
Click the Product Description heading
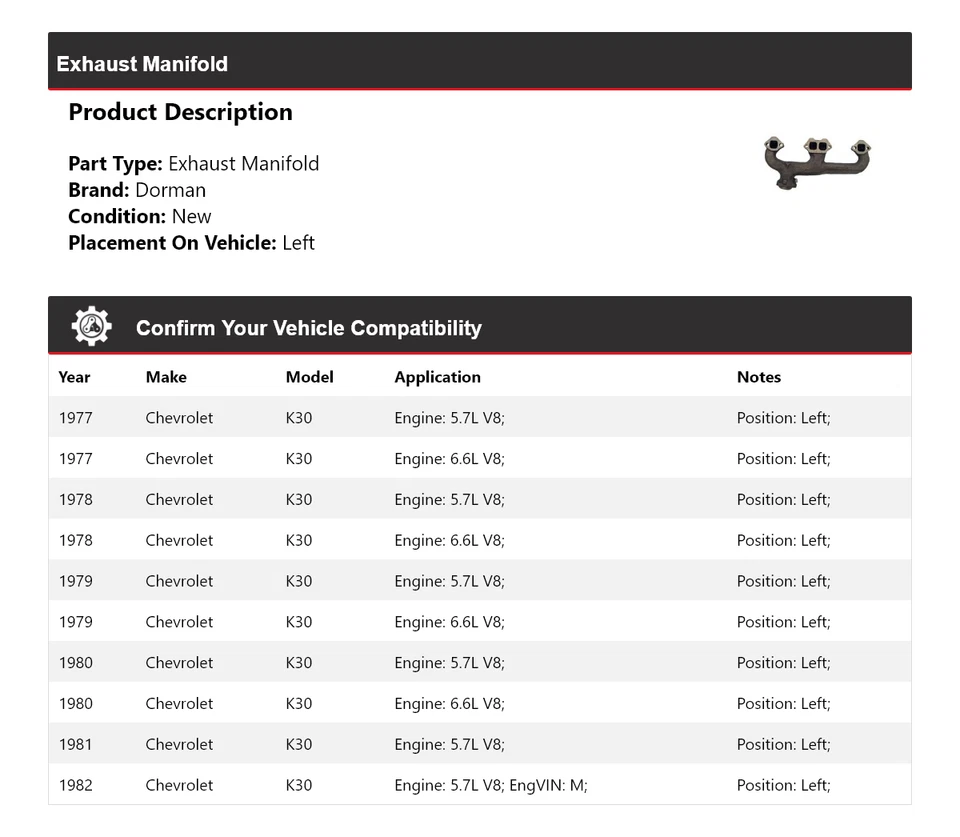coord(180,112)
